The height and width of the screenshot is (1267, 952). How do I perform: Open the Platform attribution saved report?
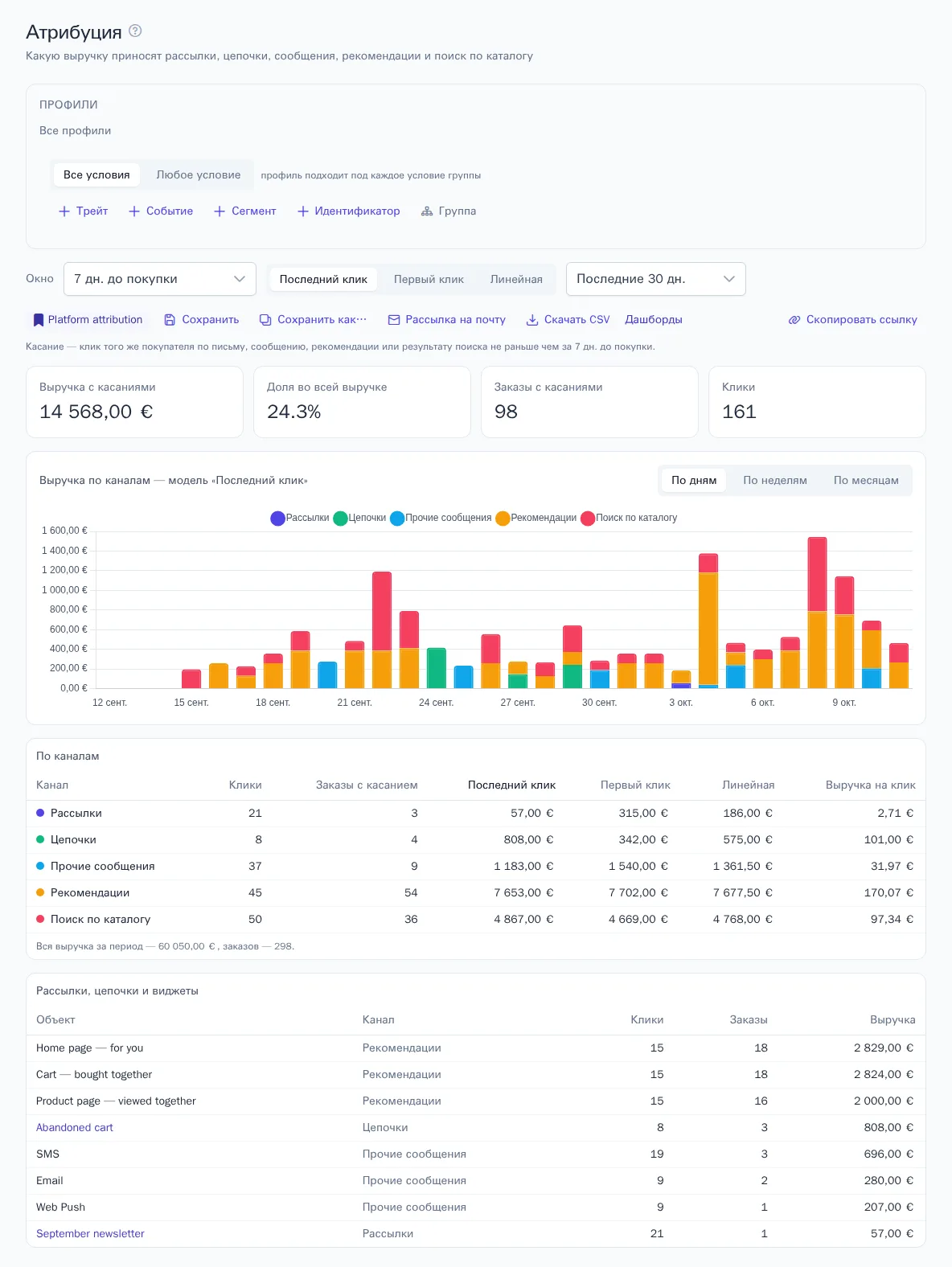pyautogui.click(x=88, y=320)
